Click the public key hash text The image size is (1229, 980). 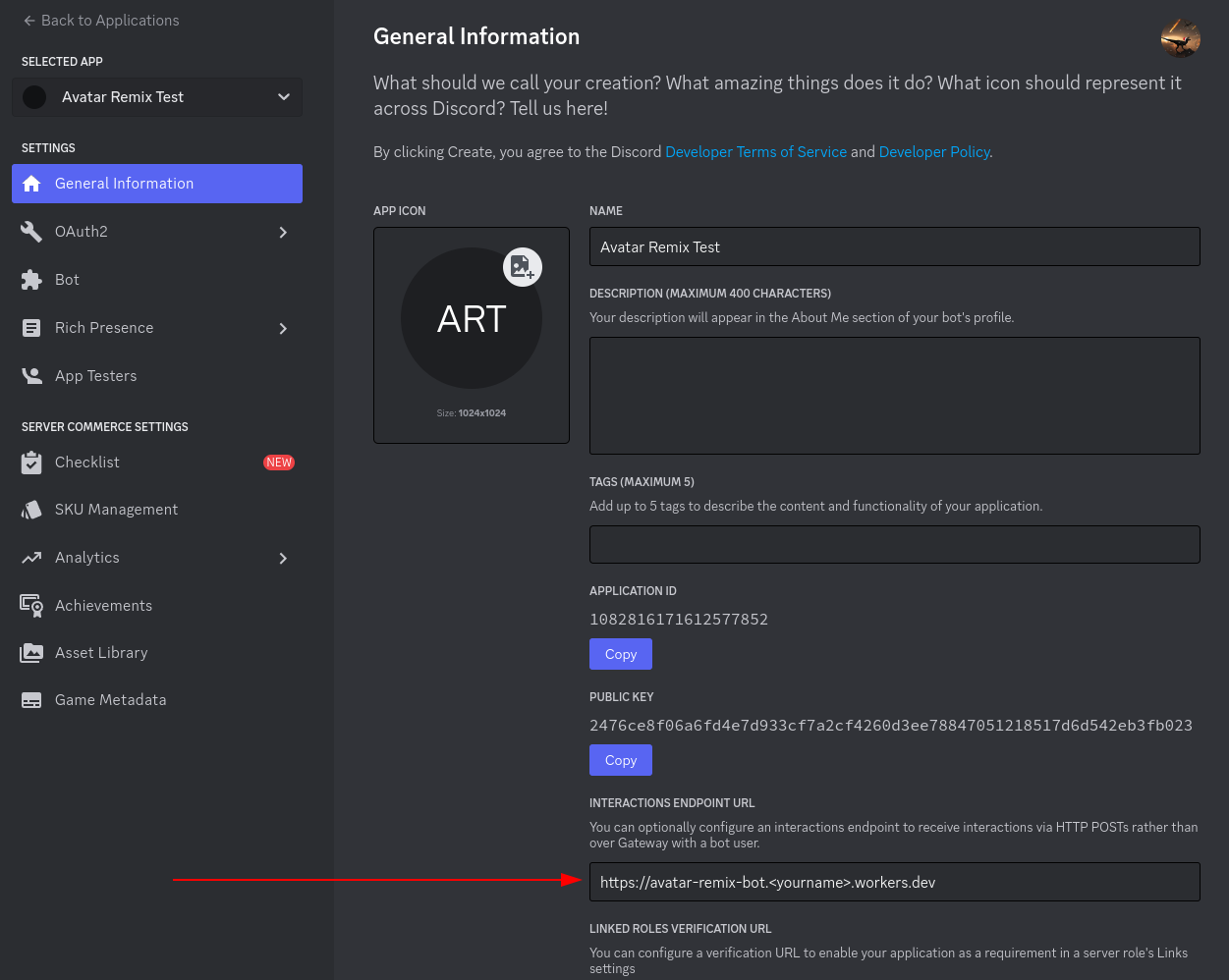[891, 726]
